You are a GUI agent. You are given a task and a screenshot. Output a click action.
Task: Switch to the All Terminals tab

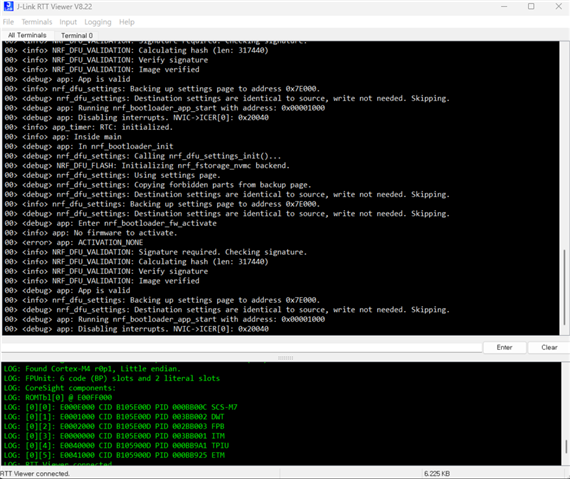[27, 35]
